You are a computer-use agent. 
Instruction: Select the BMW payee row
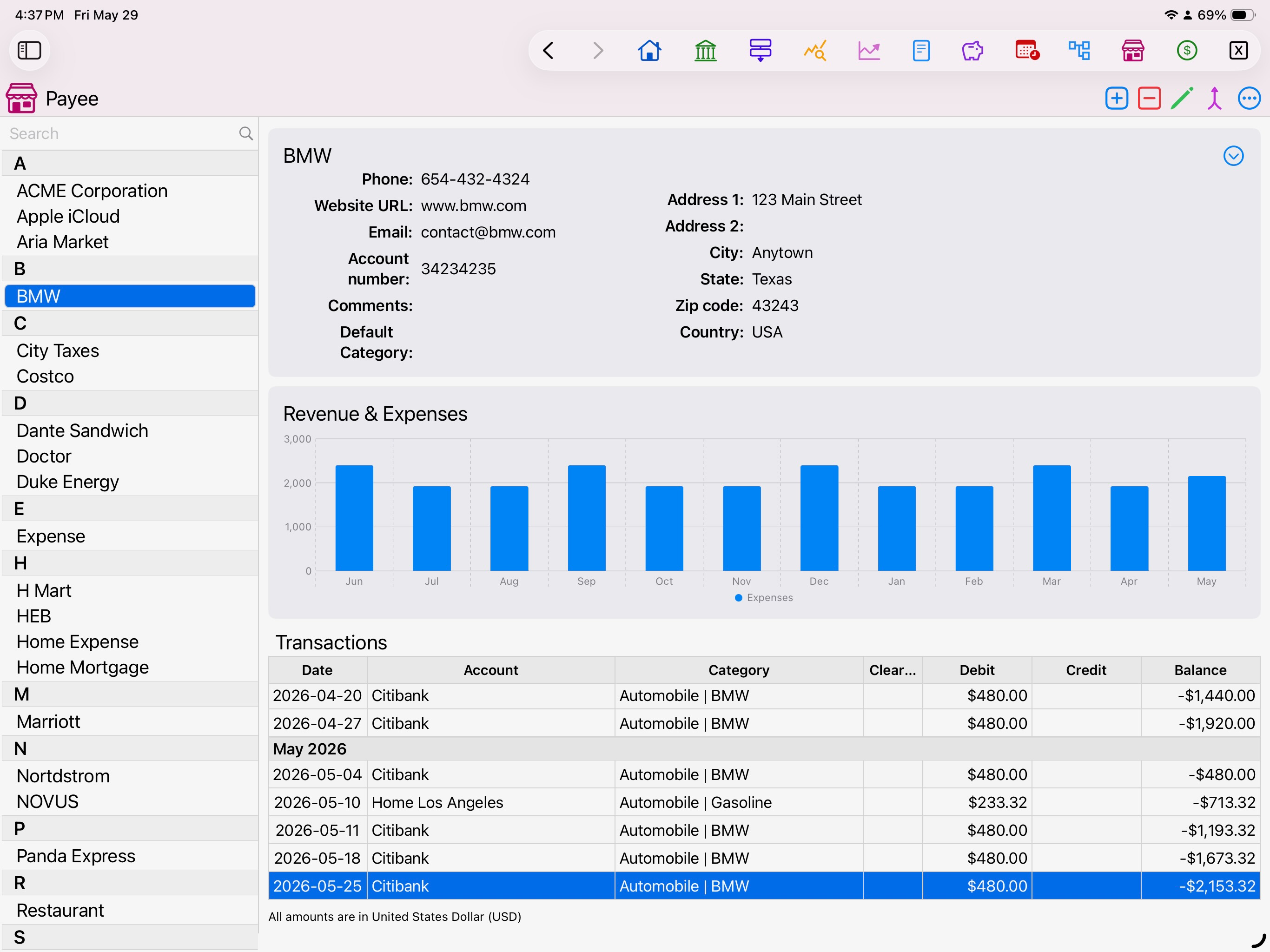pos(130,296)
